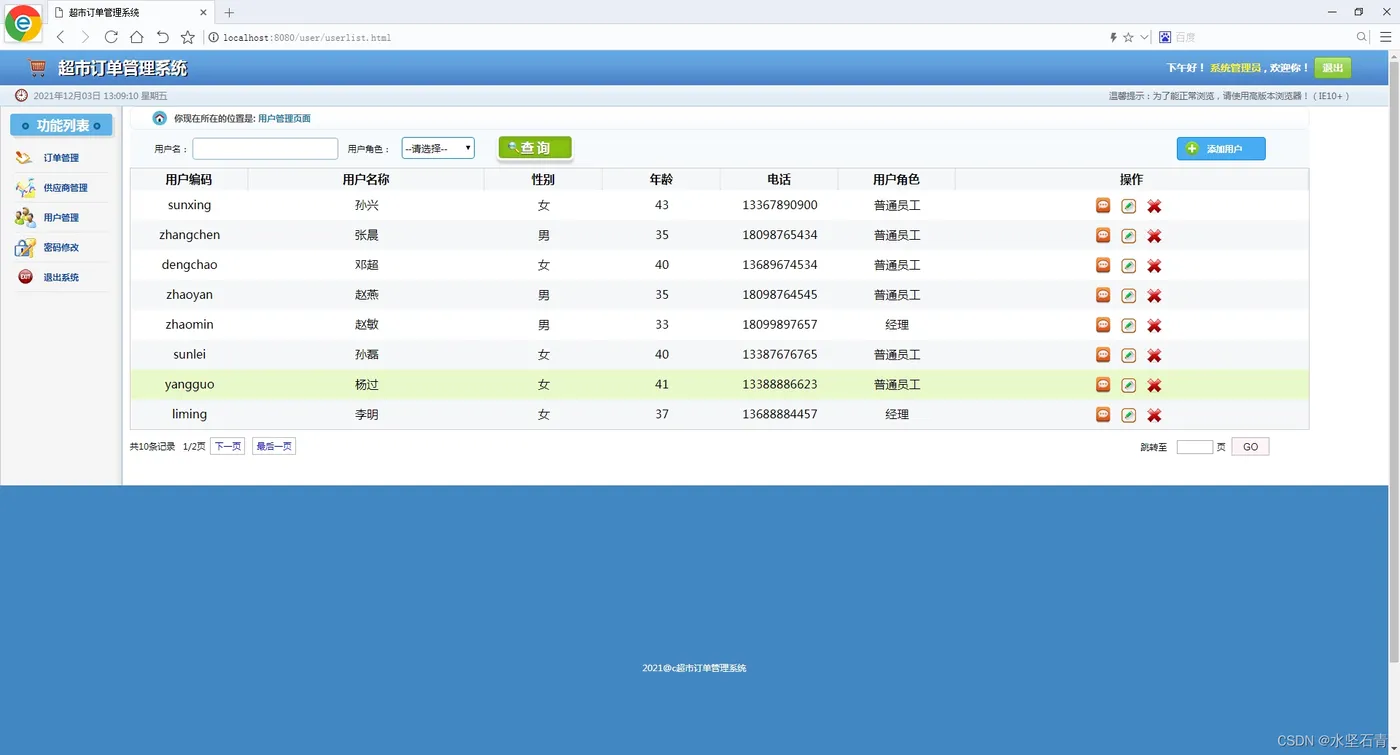Image resolution: width=1400 pixels, height=755 pixels.
Task: Edit icon in yangguo row
Action: [x=1128, y=386]
